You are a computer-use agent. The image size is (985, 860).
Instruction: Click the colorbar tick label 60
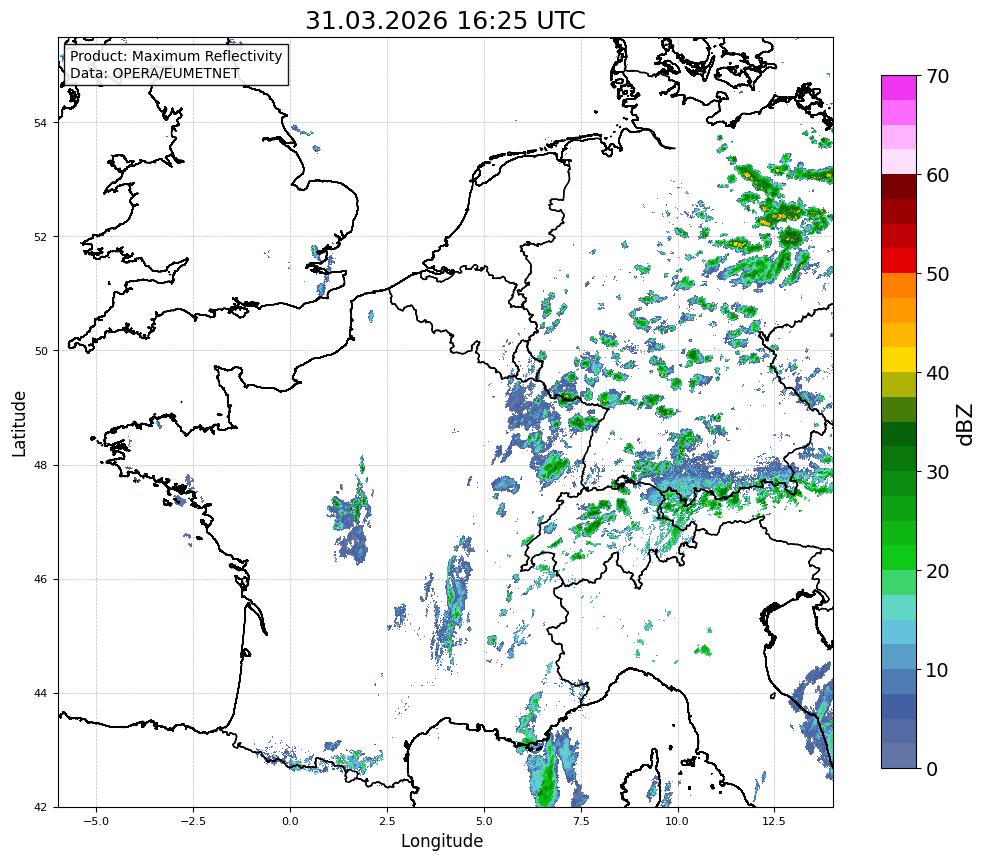tap(937, 175)
